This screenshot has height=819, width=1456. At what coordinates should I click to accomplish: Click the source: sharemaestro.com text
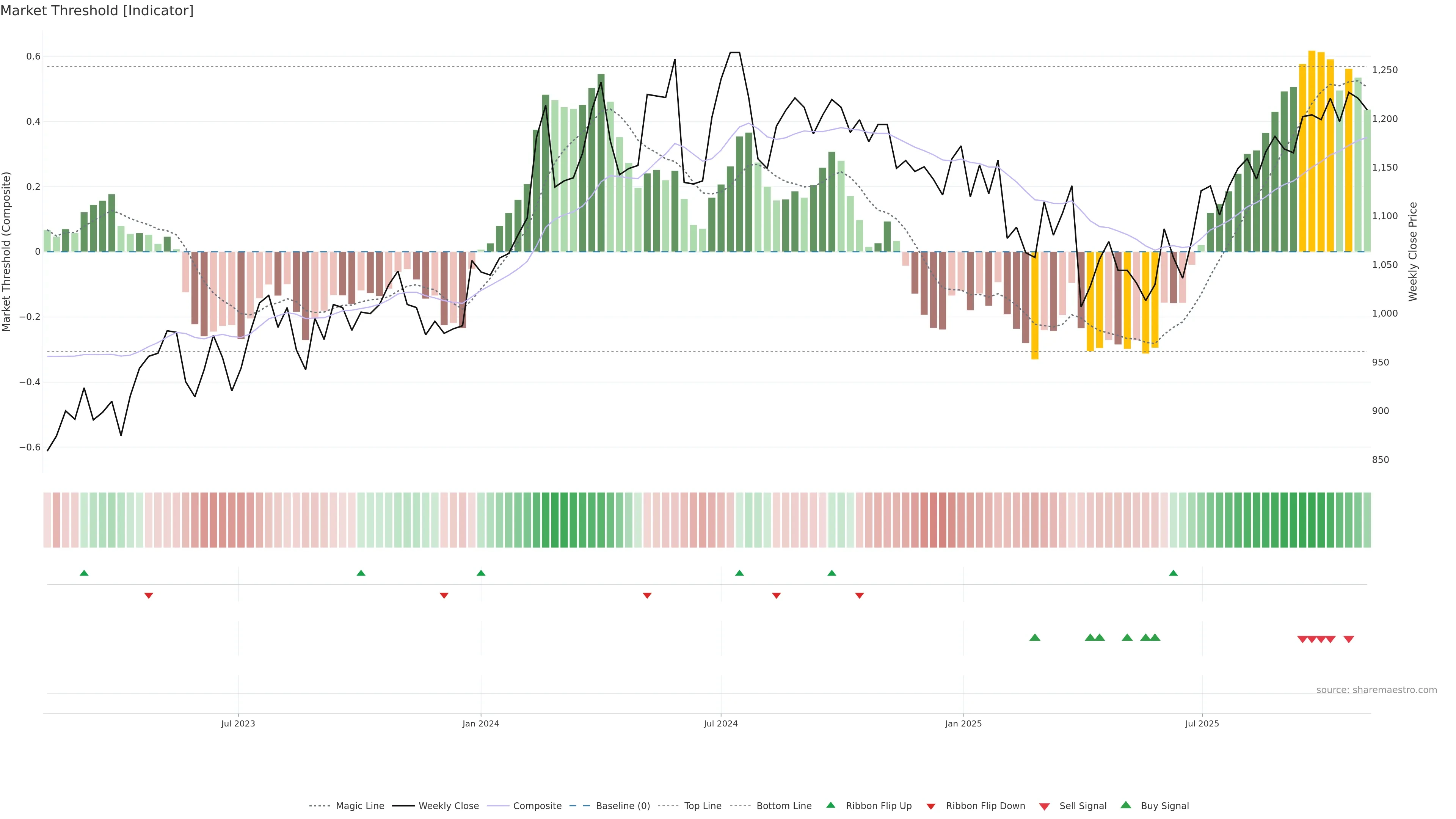[x=1376, y=690]
